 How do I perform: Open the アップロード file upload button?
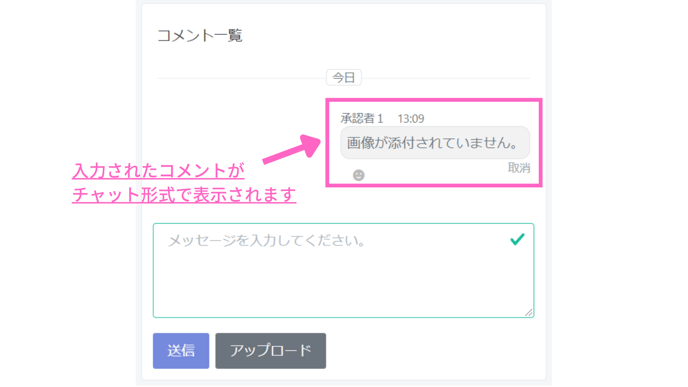click(270, 351)
